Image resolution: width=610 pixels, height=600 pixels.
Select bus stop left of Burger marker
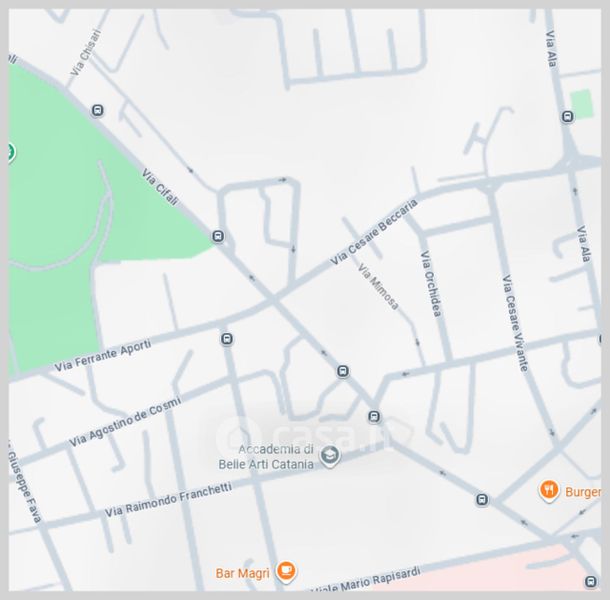click(x=482, y=499)
